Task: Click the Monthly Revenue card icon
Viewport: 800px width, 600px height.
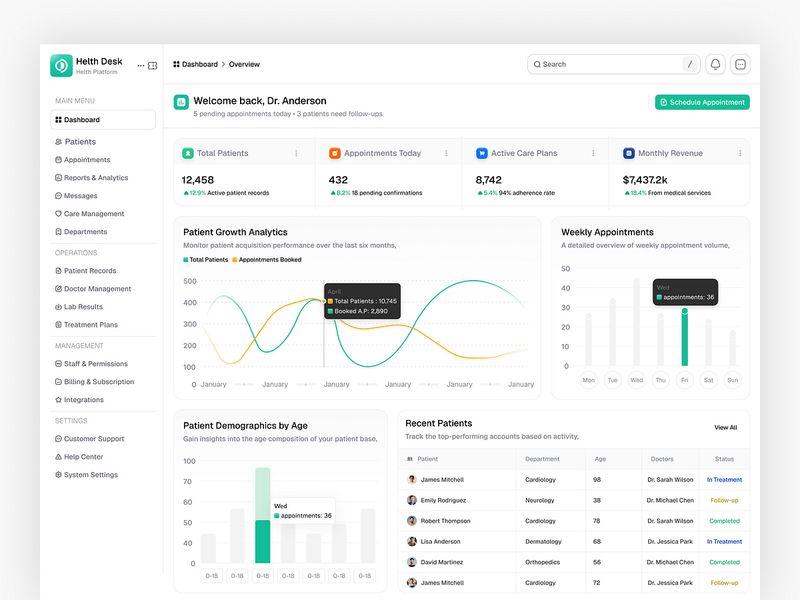Action: (x=629, y=153)
